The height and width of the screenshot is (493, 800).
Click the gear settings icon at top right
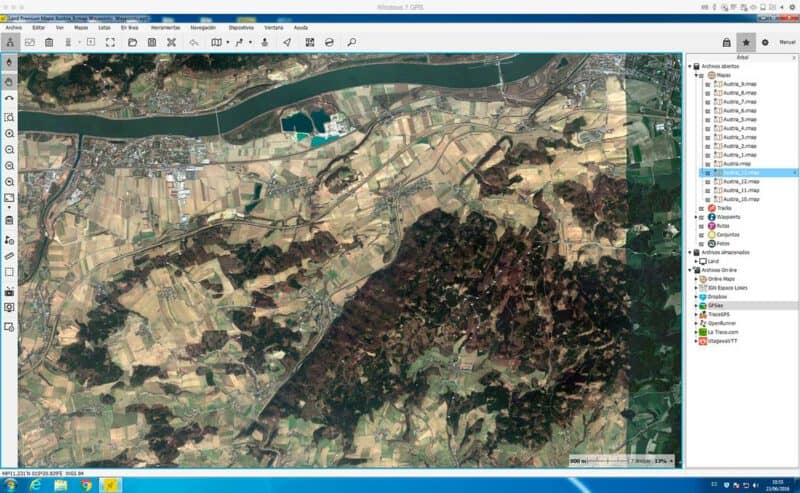click(765, 42)
